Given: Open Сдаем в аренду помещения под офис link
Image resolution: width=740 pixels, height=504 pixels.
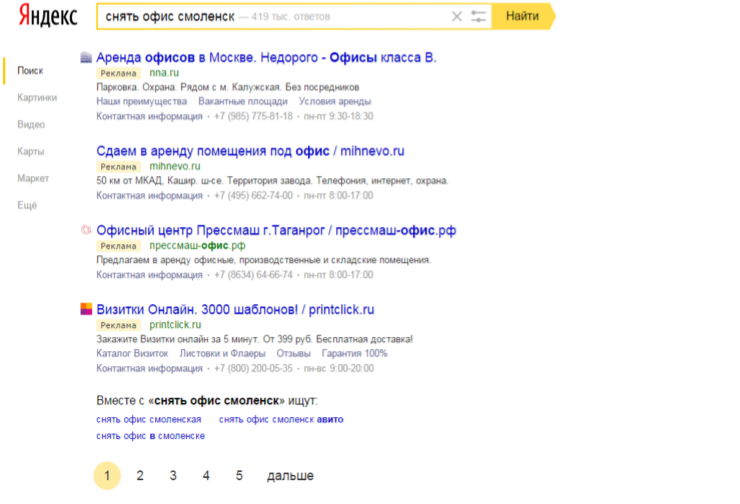Looking at the screenshot, I should 250,151.
